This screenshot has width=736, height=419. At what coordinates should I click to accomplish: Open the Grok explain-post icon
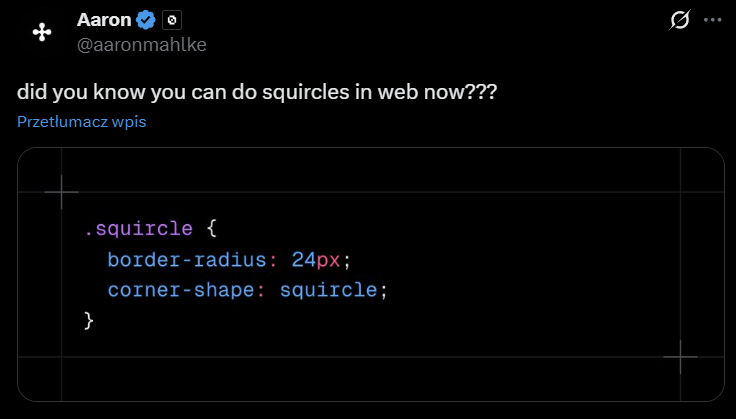tap(680, 20)
